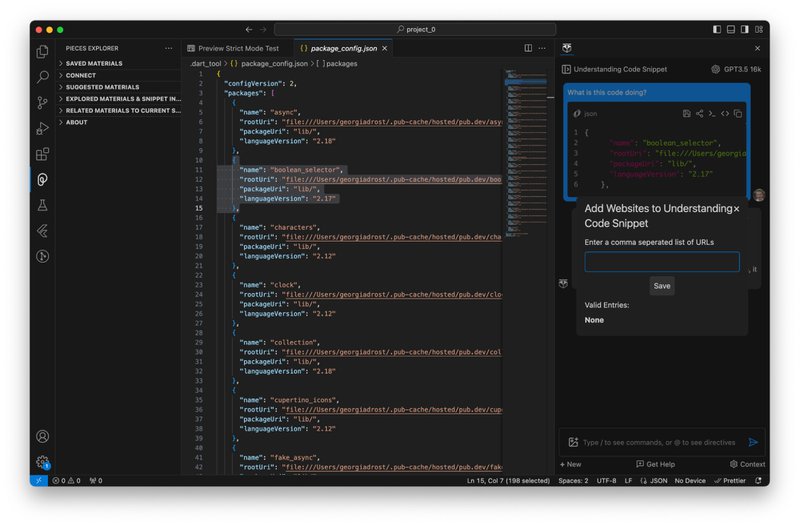The image size is (800, 526).
Task: Click .dart_tool in the breadcrumb
Action: [206, 64]
